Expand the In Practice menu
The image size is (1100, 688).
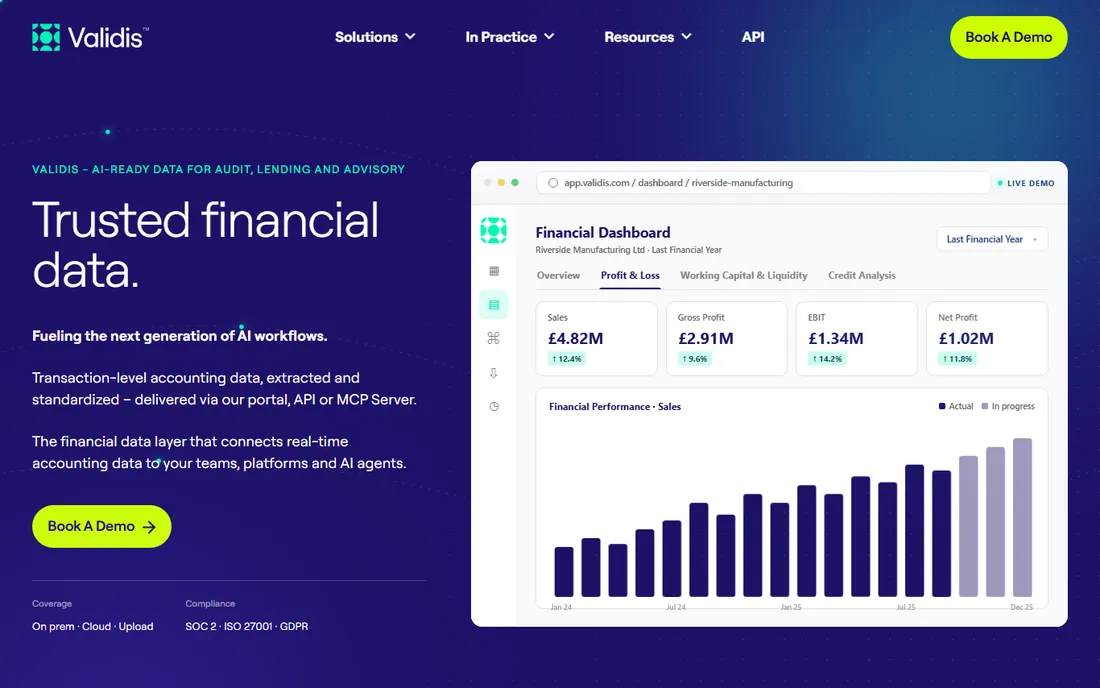[x=509, y=37]
